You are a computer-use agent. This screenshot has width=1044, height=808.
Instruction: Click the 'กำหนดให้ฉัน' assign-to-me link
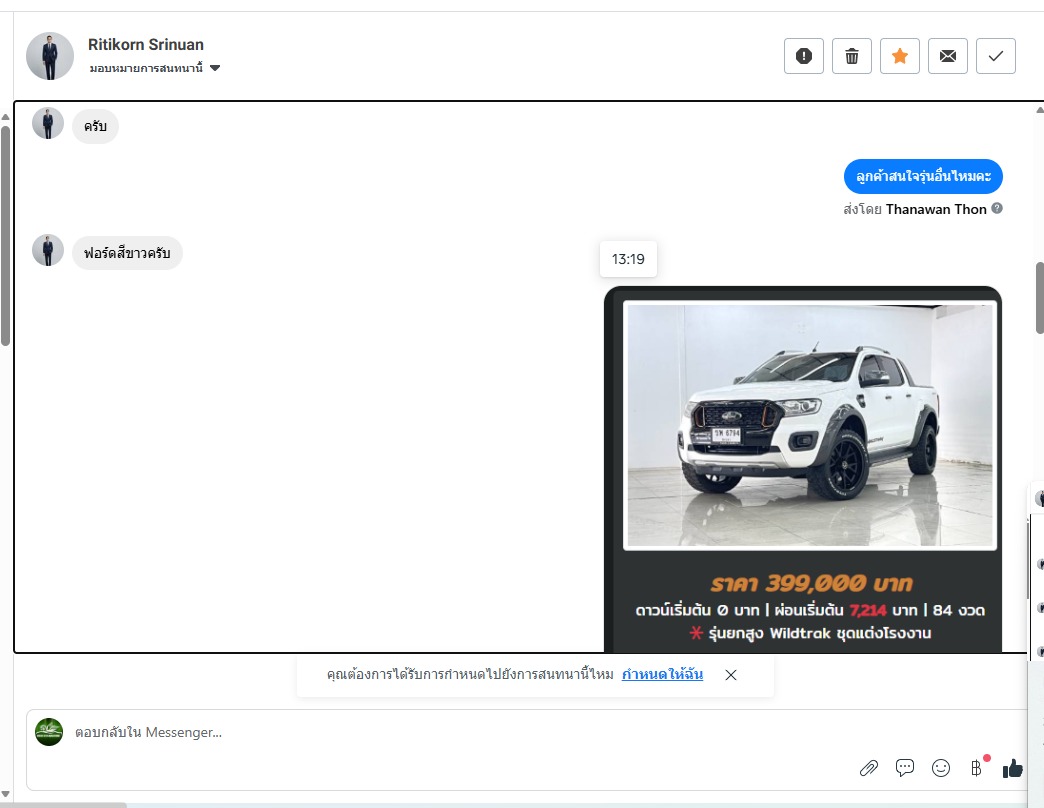click(662, 674)
